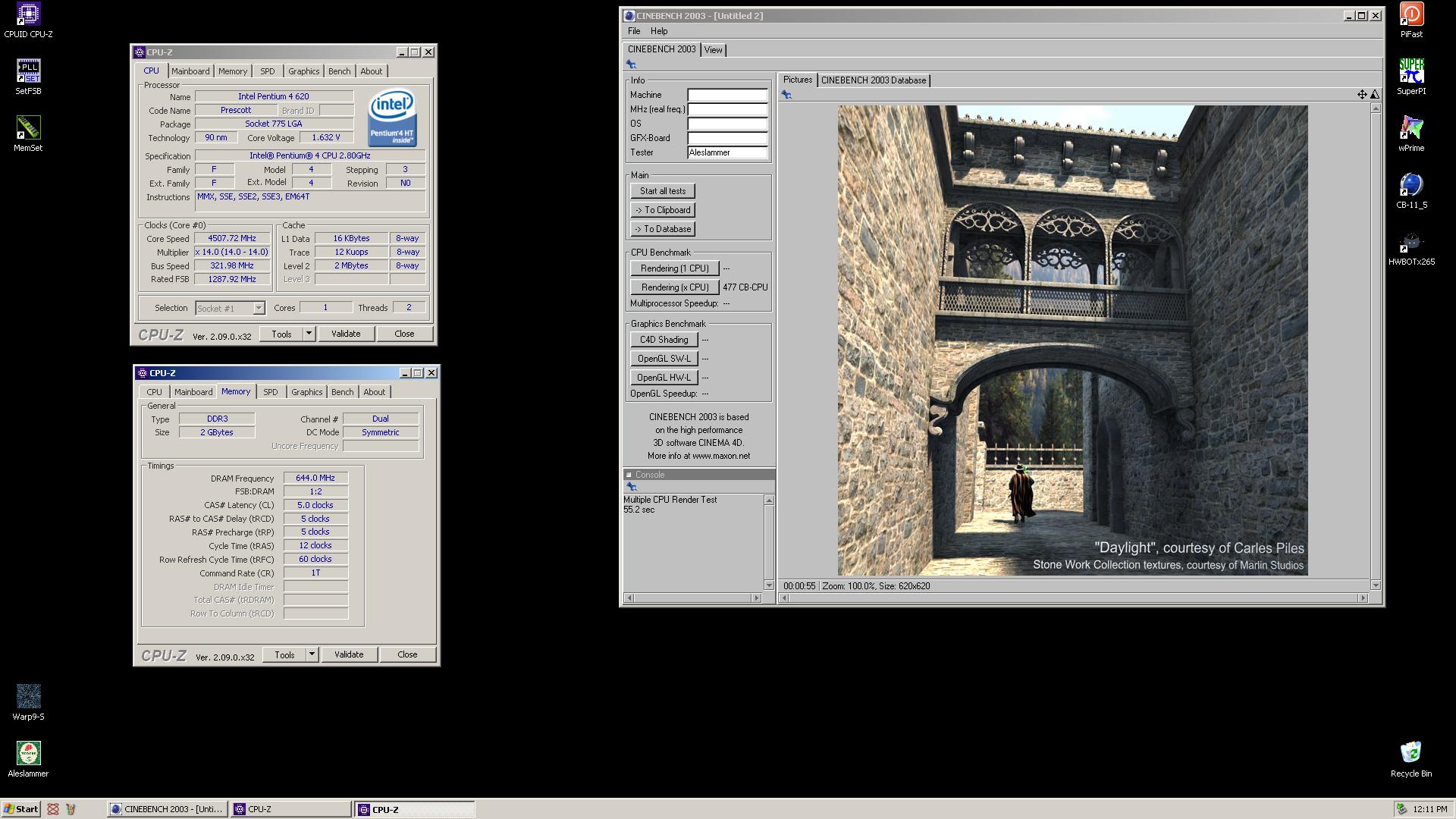Open the Aleslammer desktop icon
The height and width of the screenshot is (819, 1456).
click(28, 759)
